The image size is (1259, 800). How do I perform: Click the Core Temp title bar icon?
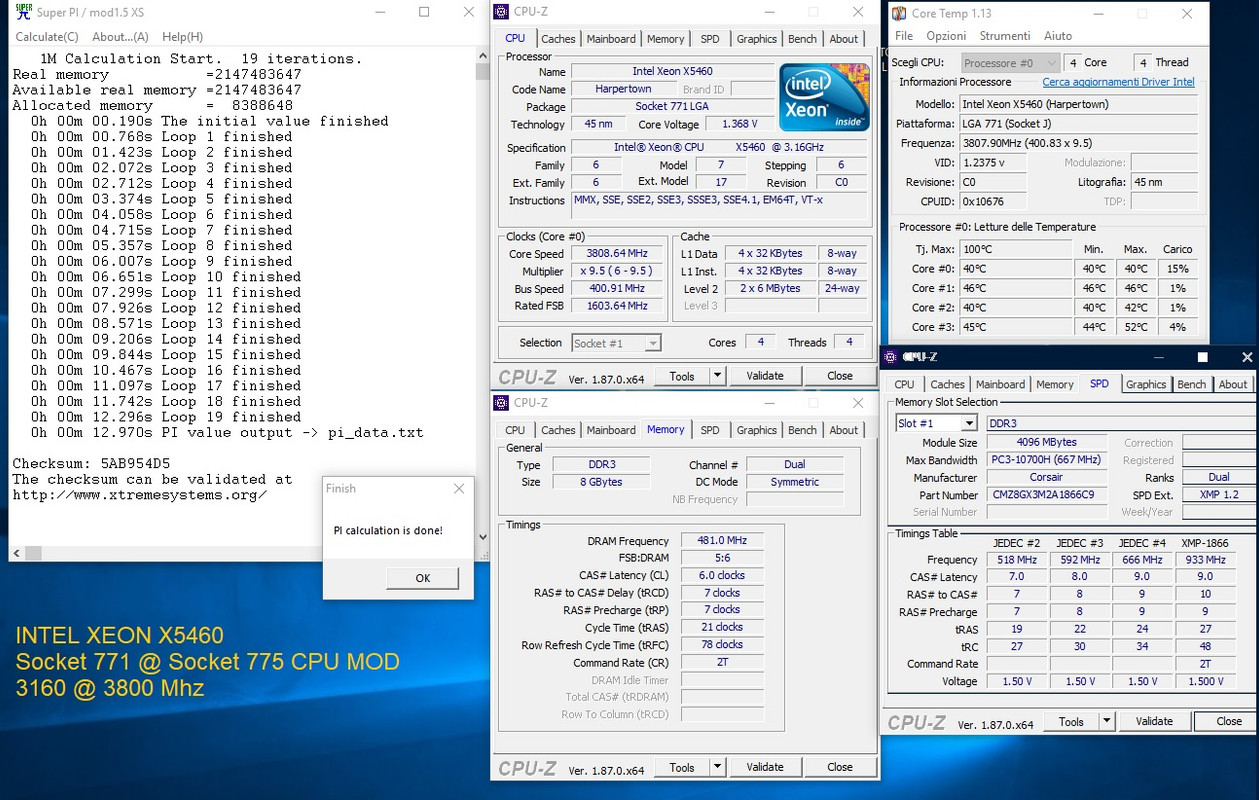[x=899, y=13]
